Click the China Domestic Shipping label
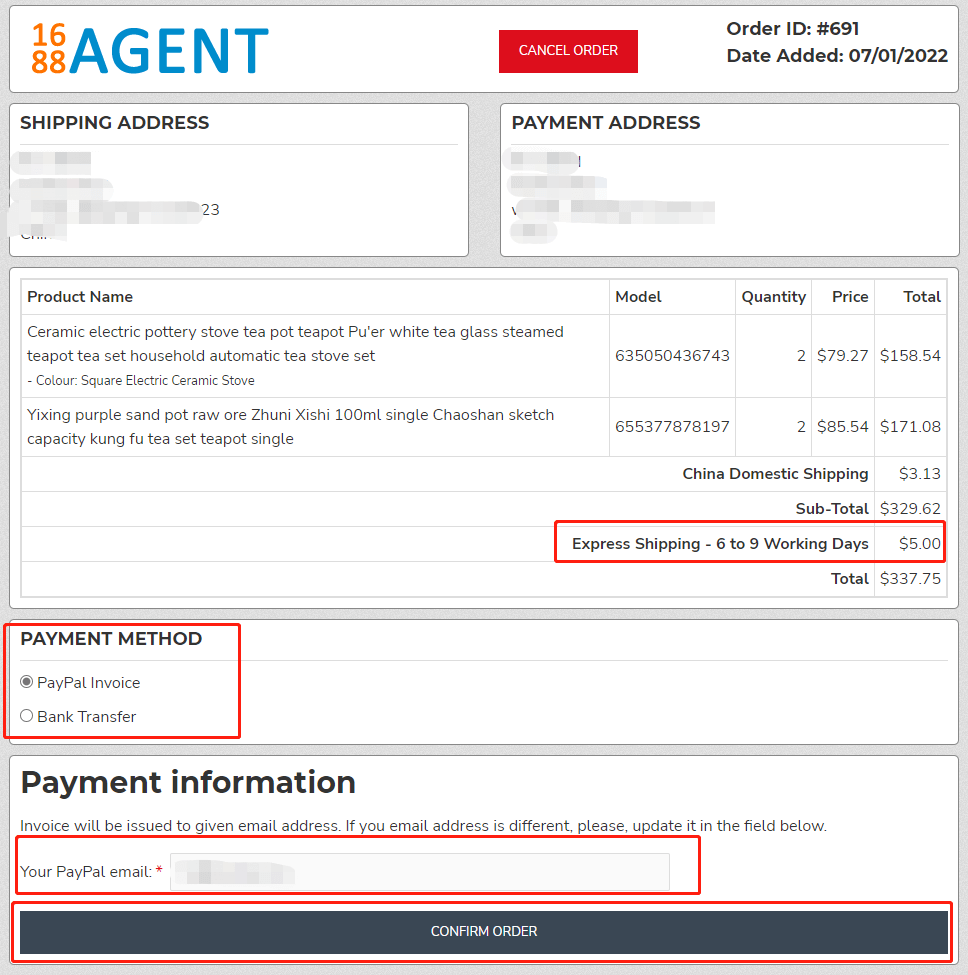 (775, 474)
